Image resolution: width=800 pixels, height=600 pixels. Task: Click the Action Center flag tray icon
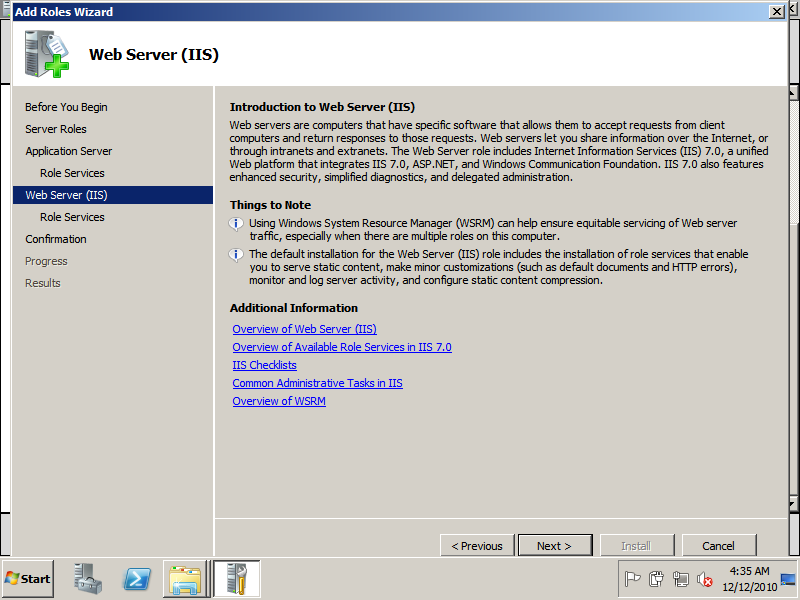pyautogui.click(x=632, y=579)
